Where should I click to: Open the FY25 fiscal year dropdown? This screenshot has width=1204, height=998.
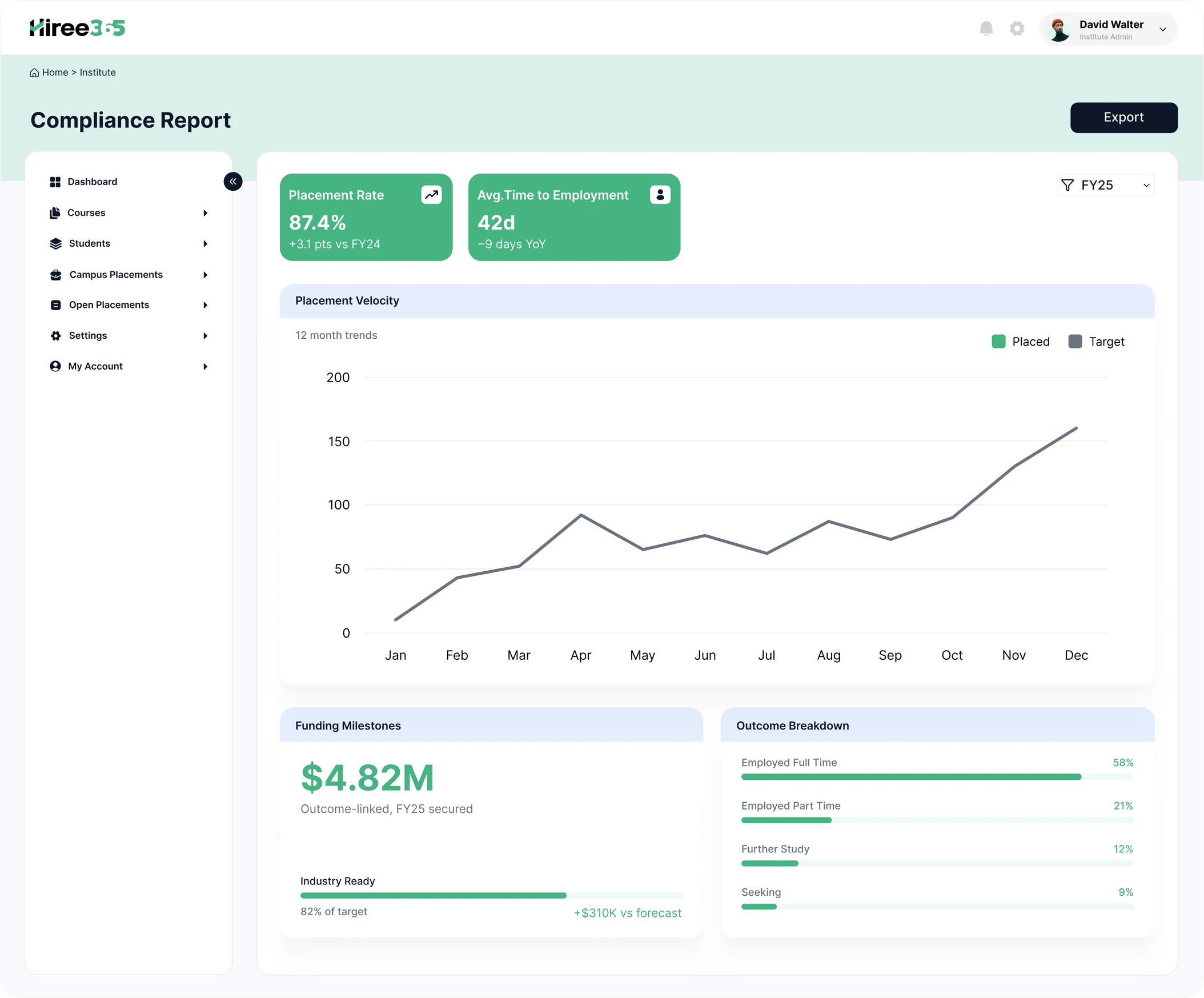[1106, 185]
